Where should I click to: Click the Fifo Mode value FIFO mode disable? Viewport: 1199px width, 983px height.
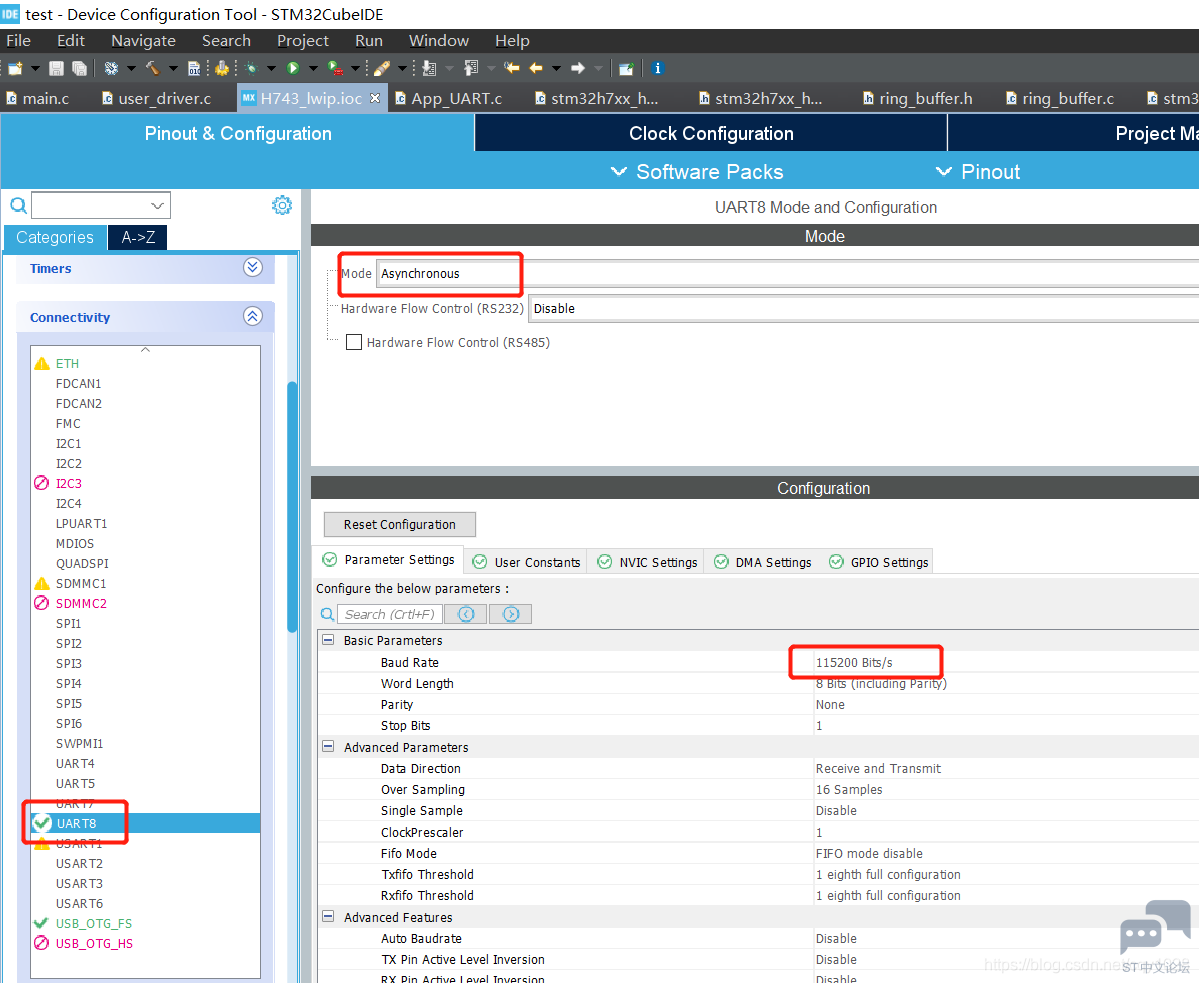click(x=869, y=853)
